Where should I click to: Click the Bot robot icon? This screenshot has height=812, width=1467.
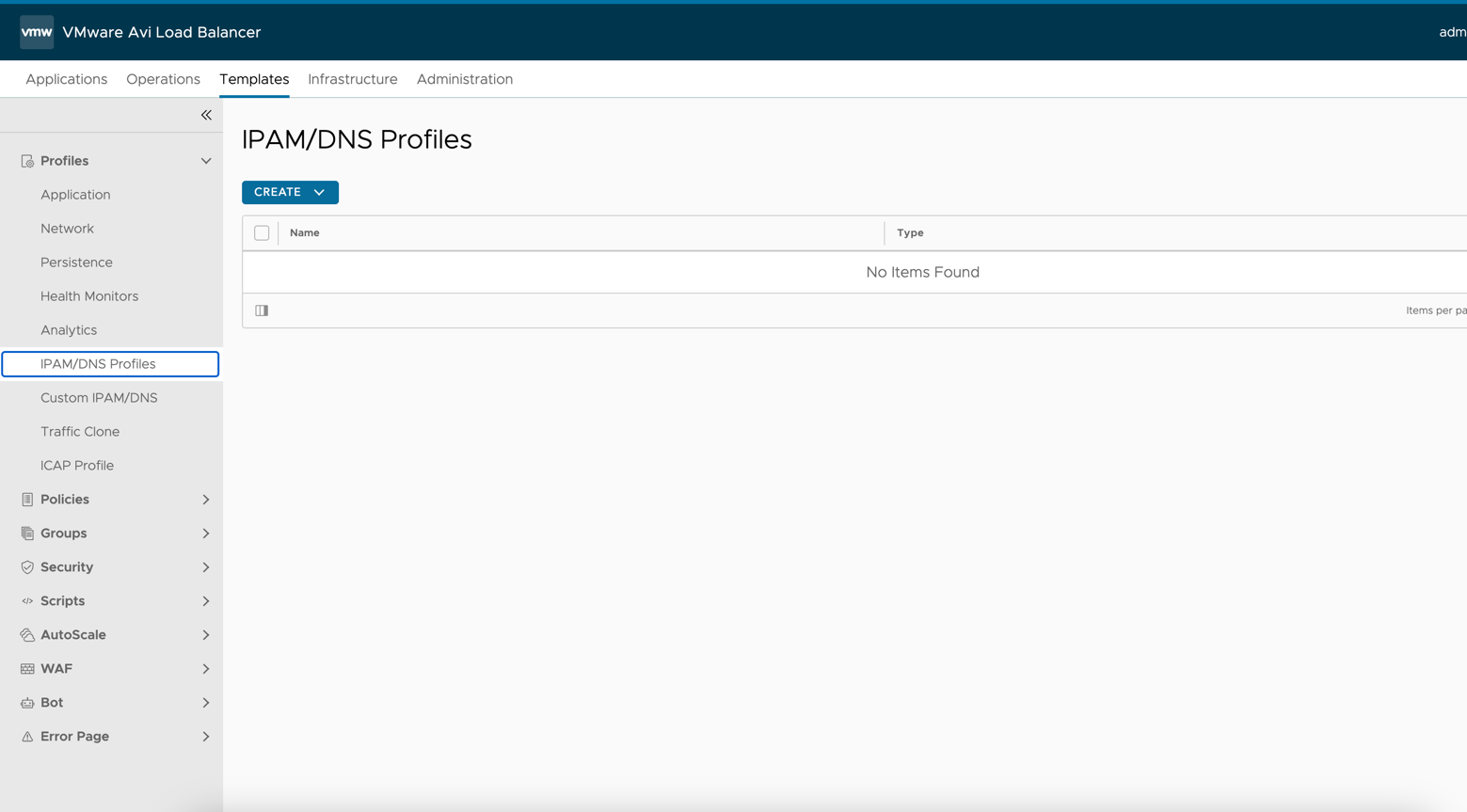[x=27, y=703]
